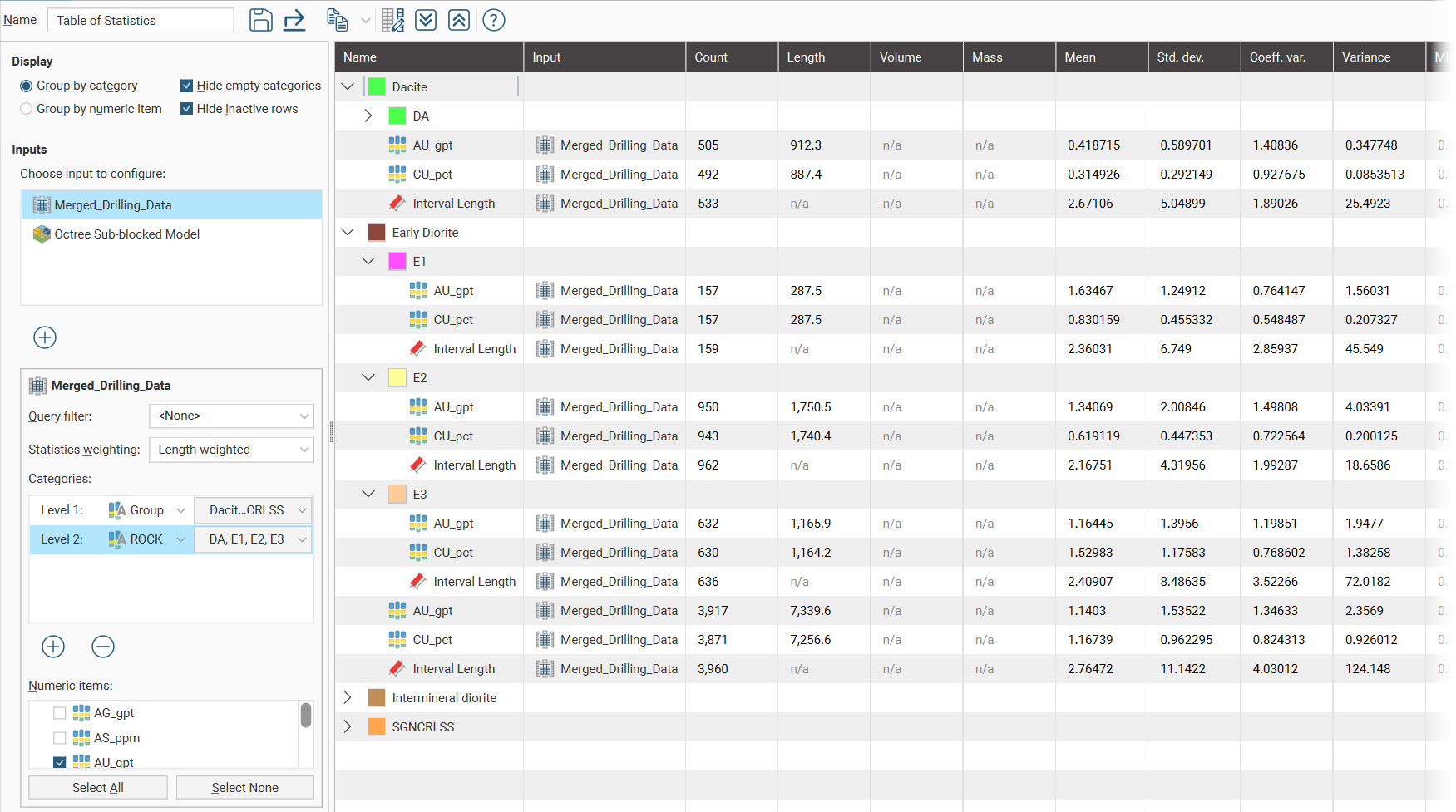Click the copy table icon
Image resolution: width=1456 pixels, height=812 pixels.
[x=337, y=20]
